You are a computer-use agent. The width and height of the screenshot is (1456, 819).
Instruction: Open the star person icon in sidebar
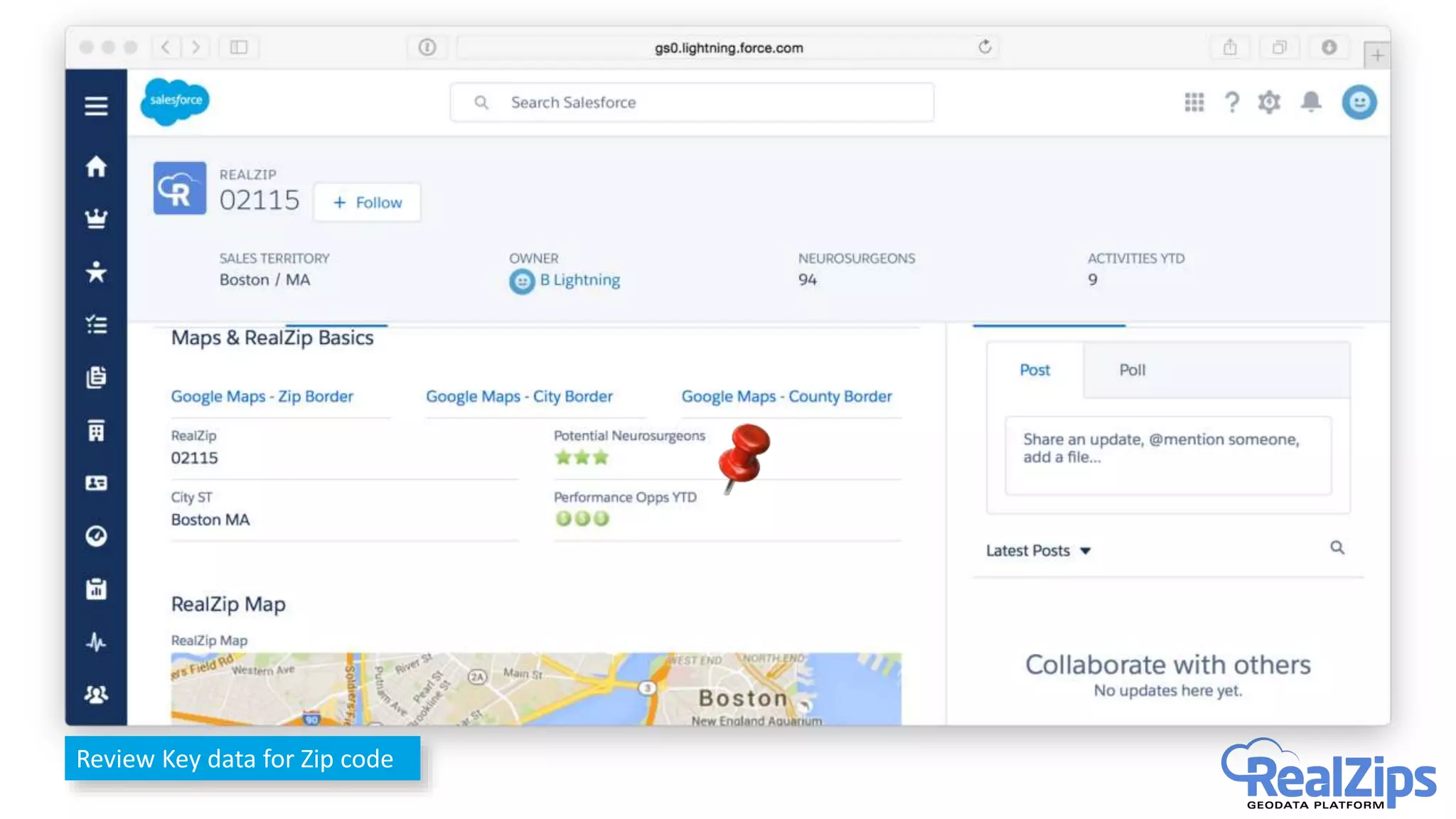(96, 272)
